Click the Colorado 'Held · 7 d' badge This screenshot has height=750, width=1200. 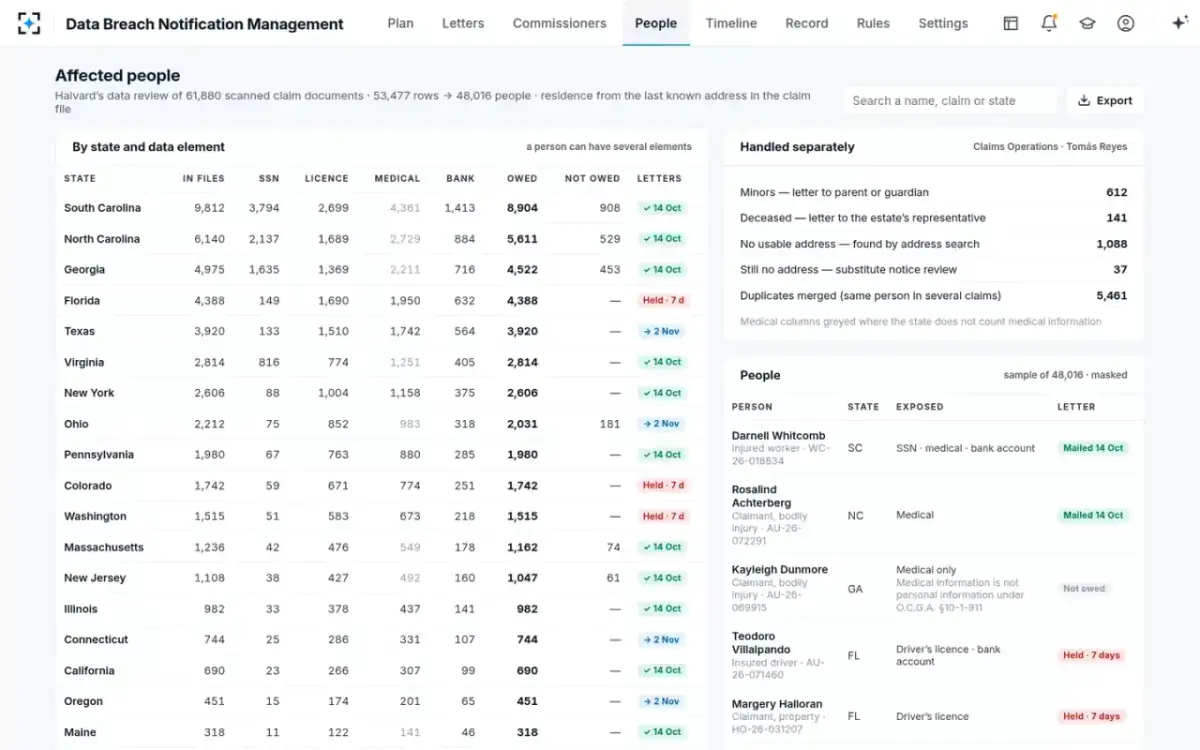click(x=663, y=485)
